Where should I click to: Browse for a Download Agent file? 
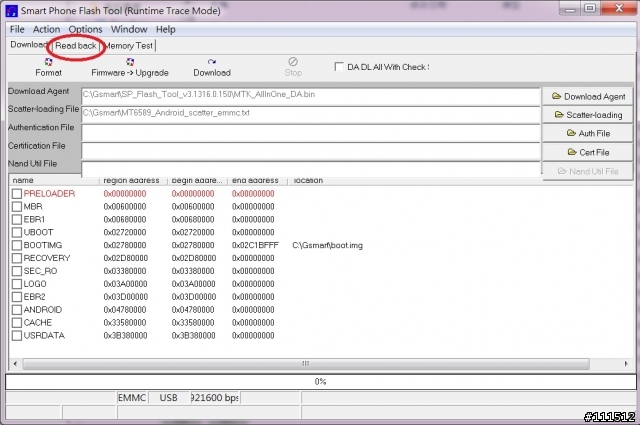[588, 96]
